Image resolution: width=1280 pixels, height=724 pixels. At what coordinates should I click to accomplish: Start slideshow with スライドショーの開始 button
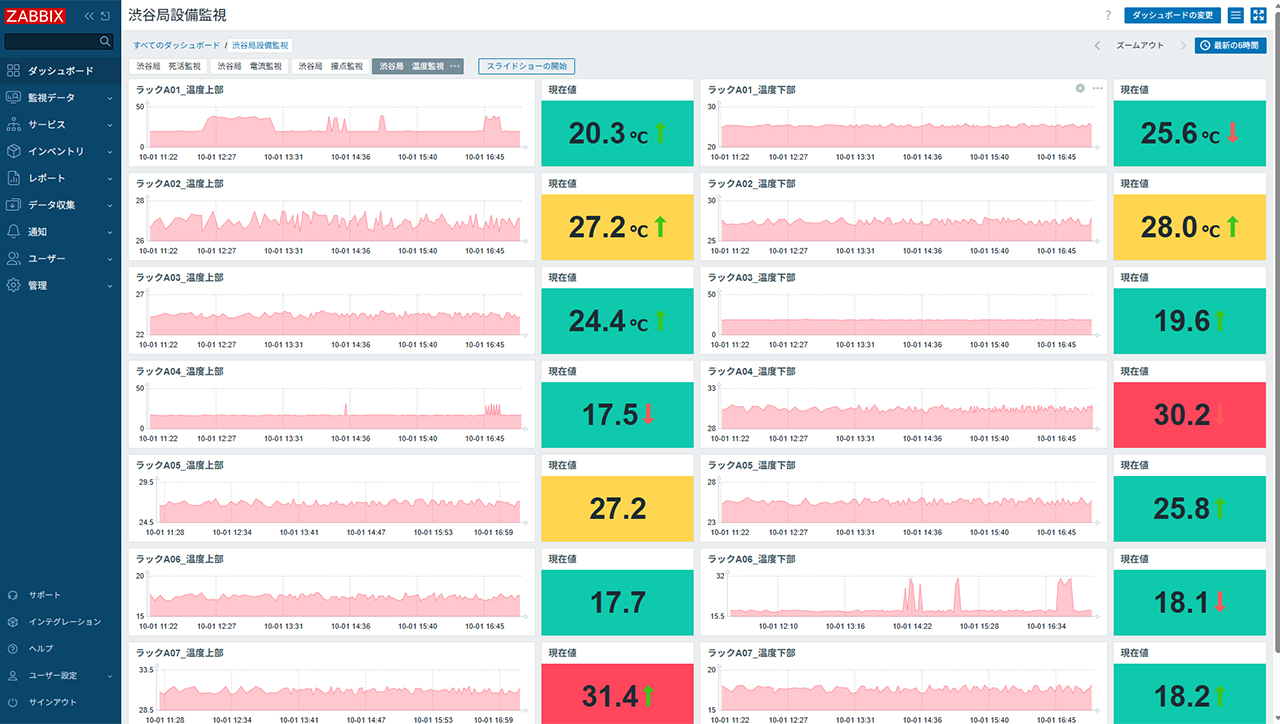click(x=526, y=66)
